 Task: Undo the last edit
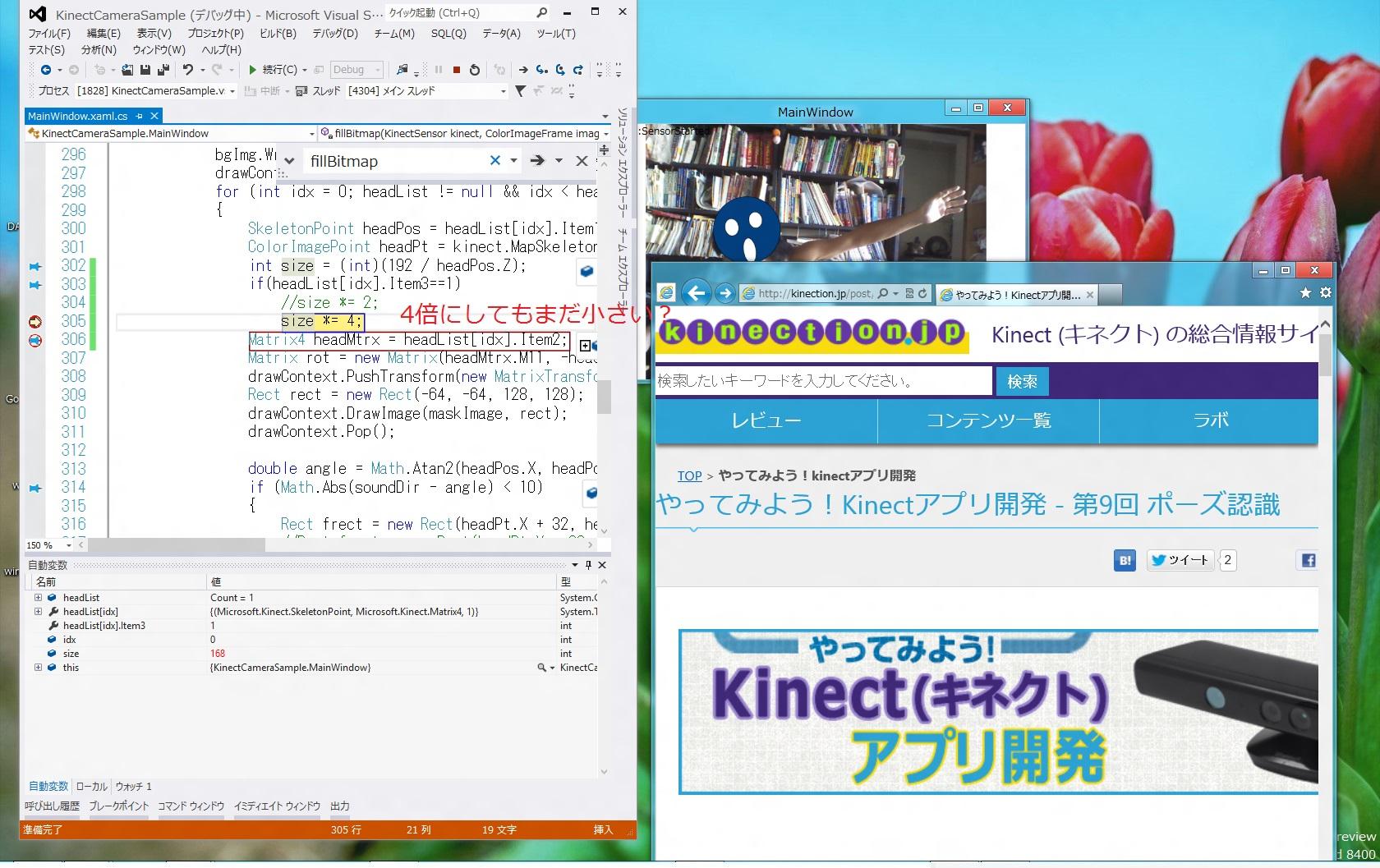tap(188, 70)
